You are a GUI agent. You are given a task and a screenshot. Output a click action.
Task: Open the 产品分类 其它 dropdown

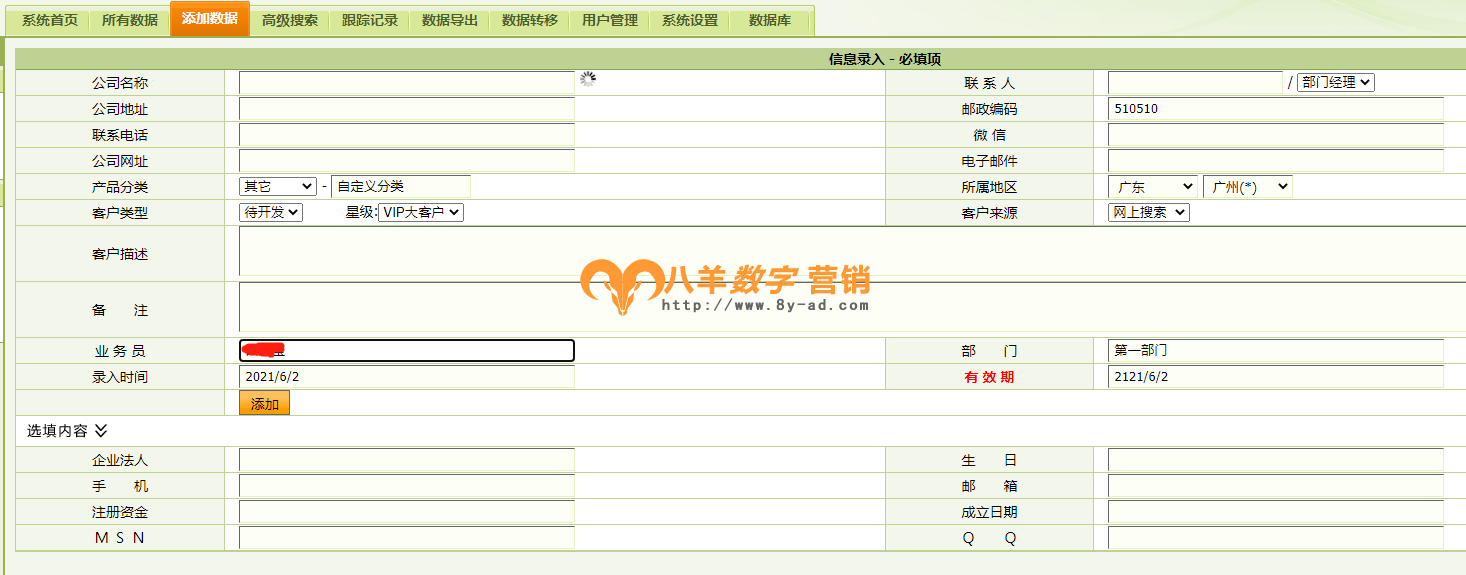click(278, 187)
